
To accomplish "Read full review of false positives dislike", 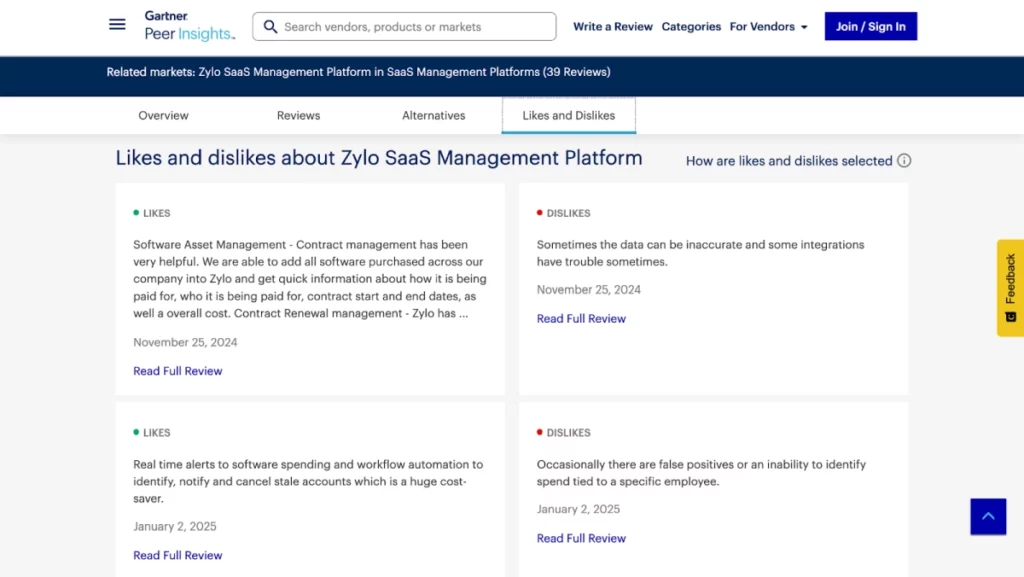I will (581, 538).
